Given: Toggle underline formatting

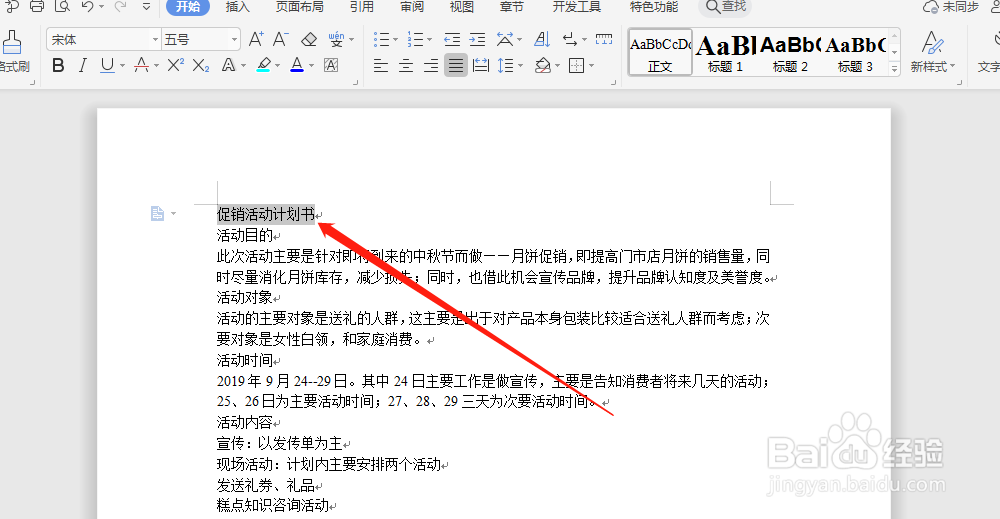Looking at the screenshot, I should tap(107, 65).
